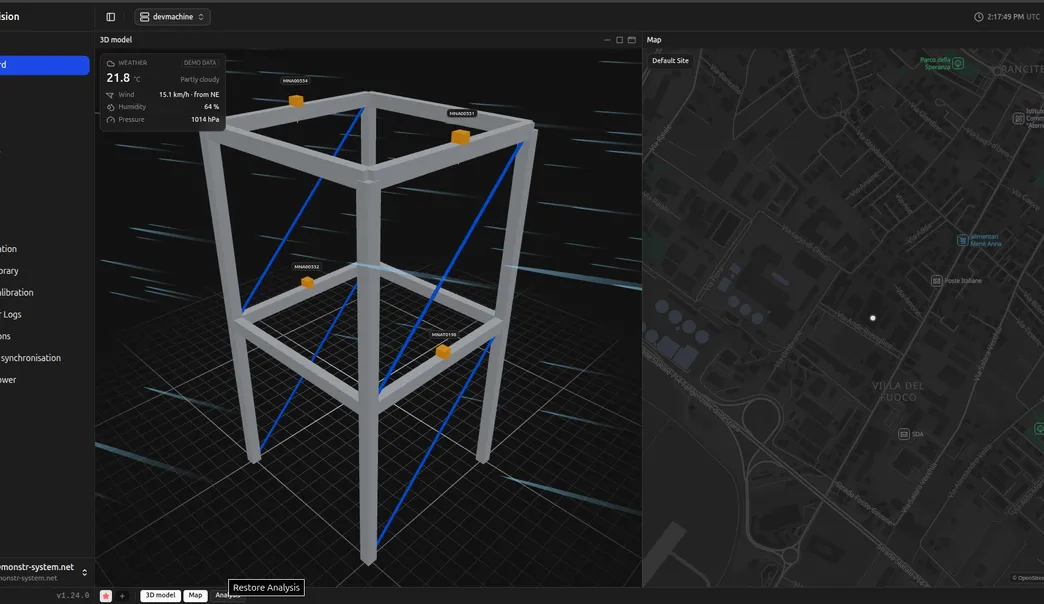Maximize the 3D model panel
Image resolution: width=1044 pixels, height=604 pixels.
(619, 40)
